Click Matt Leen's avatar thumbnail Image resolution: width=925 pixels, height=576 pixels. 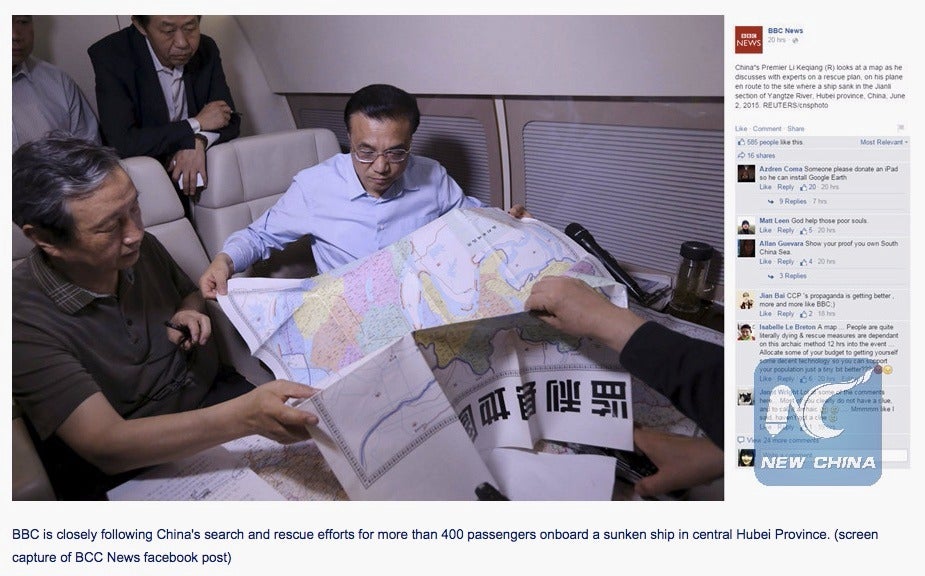coord(746,225)
